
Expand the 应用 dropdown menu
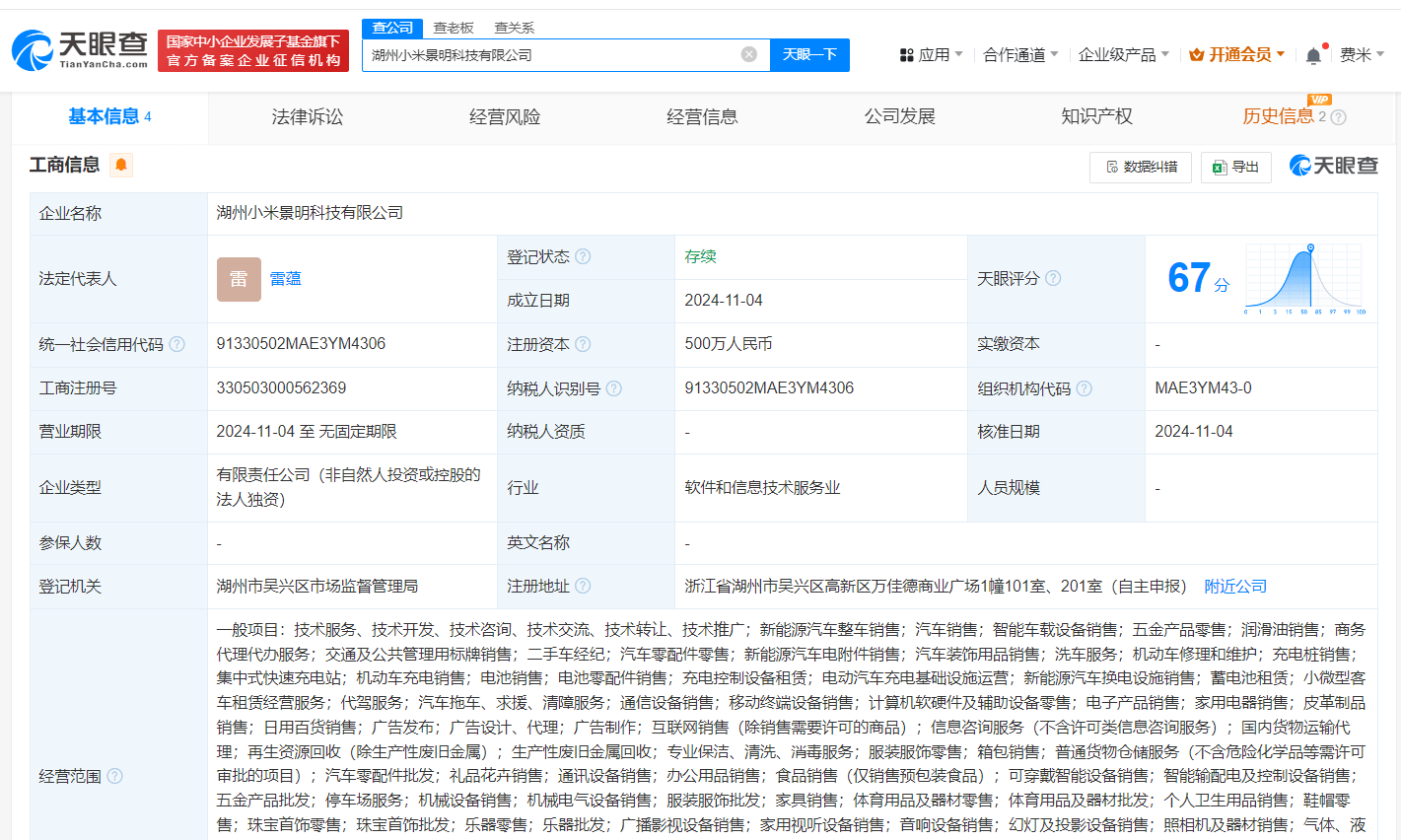click(x=932, y=55)
